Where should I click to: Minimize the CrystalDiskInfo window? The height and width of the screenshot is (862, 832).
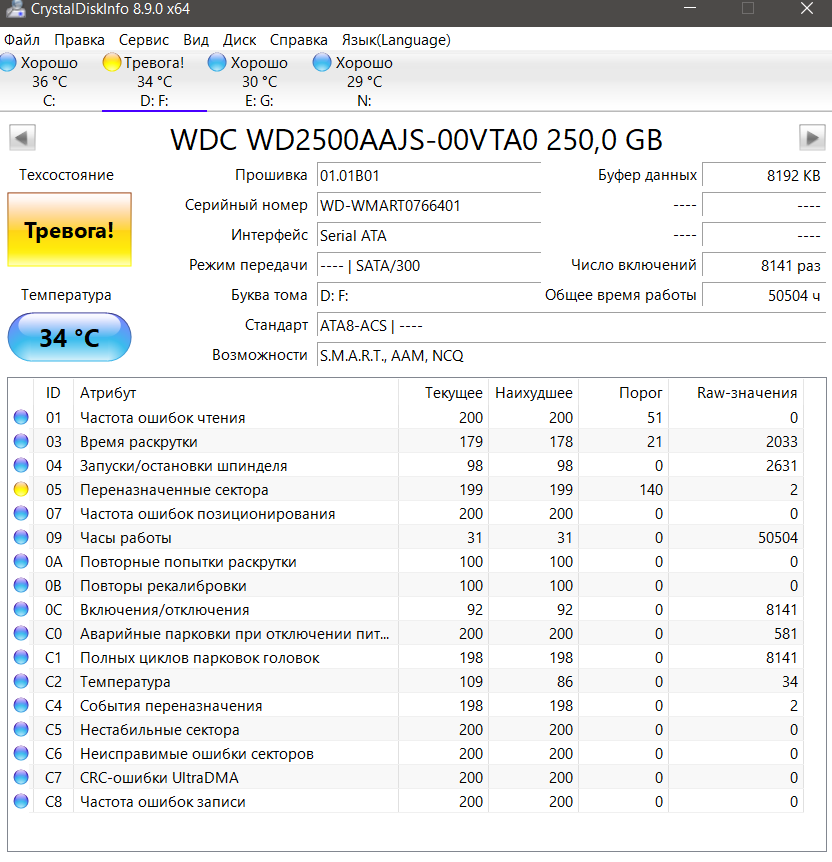[690, 8]
